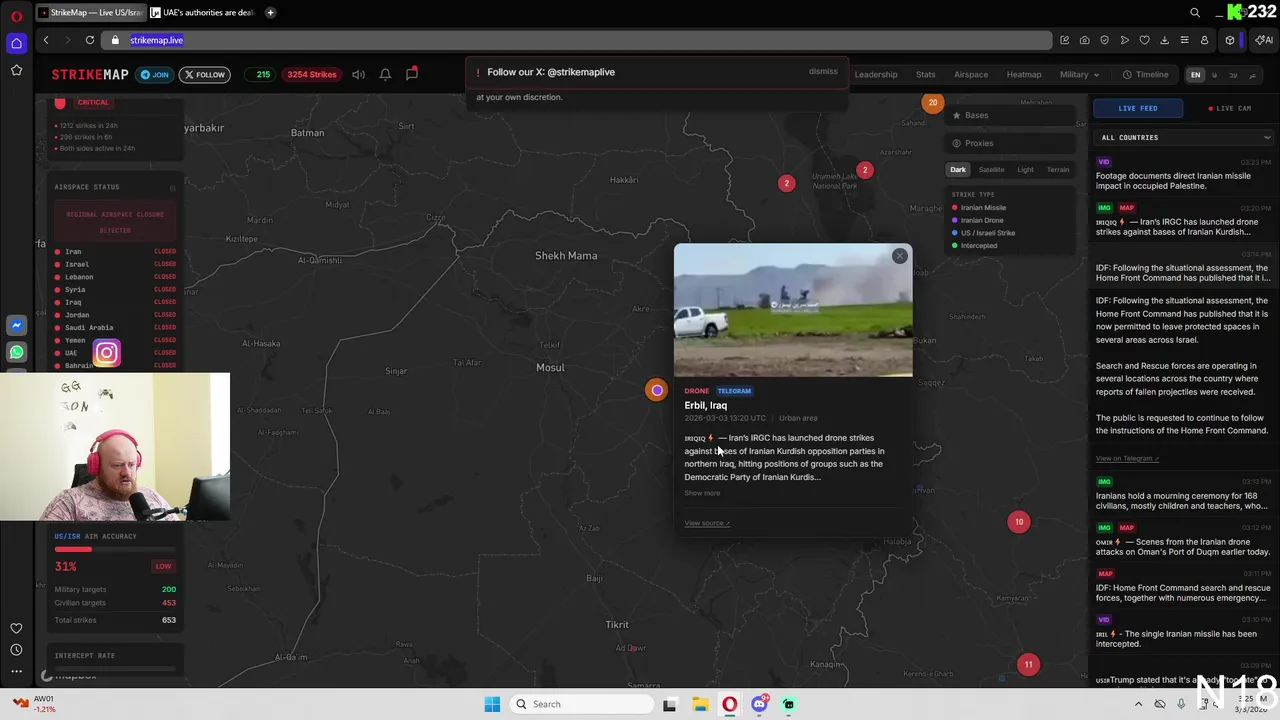1280x720 pixels.
Task: Open WhatsApp in the Opera sidebar
Action: pos(16,352)
